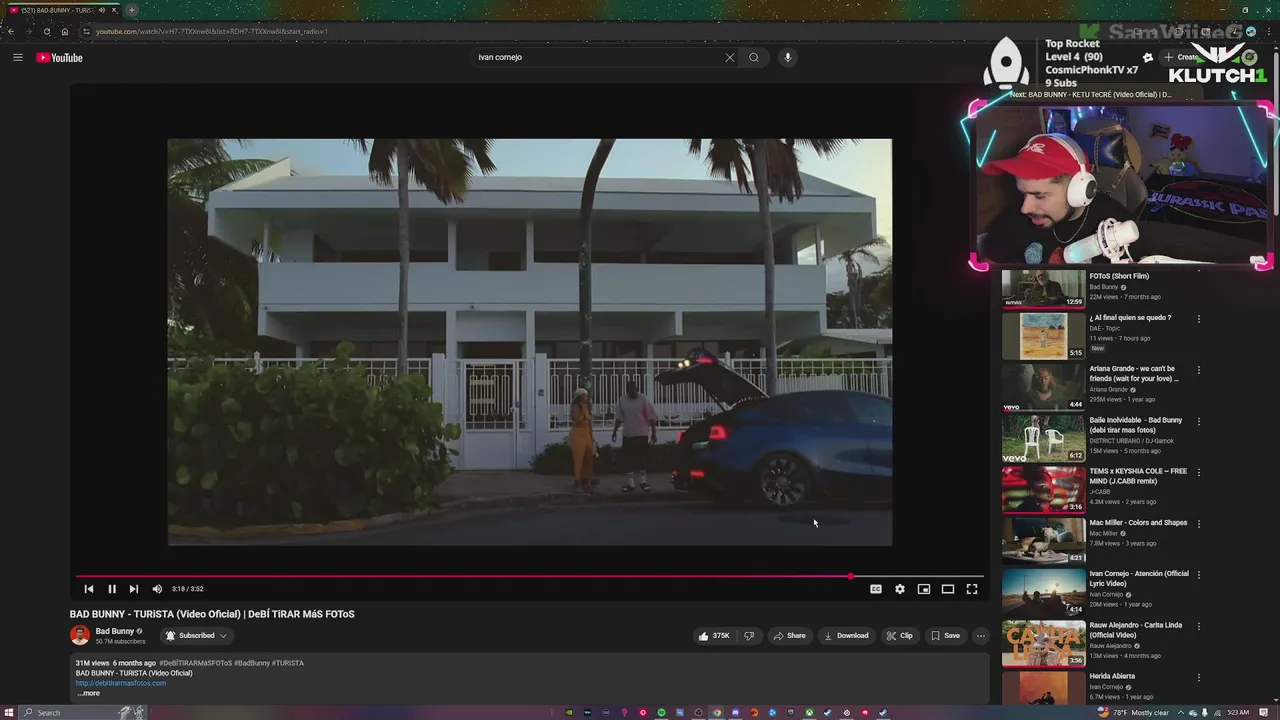Mute the tab using the tab audio icon
Screen dimensions: 1280x720
(101, 10)
